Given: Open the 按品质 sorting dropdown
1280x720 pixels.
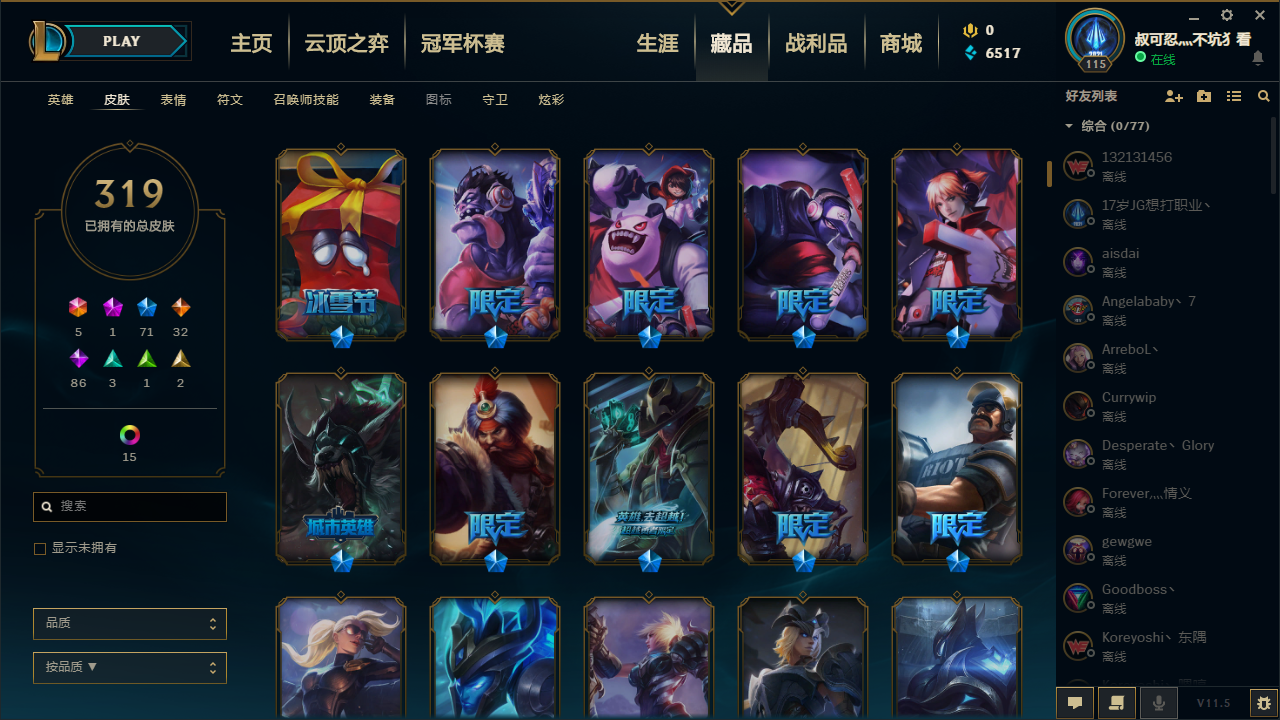Looking at the screenshot, I should pyautogui.click(x=130, y=667).
